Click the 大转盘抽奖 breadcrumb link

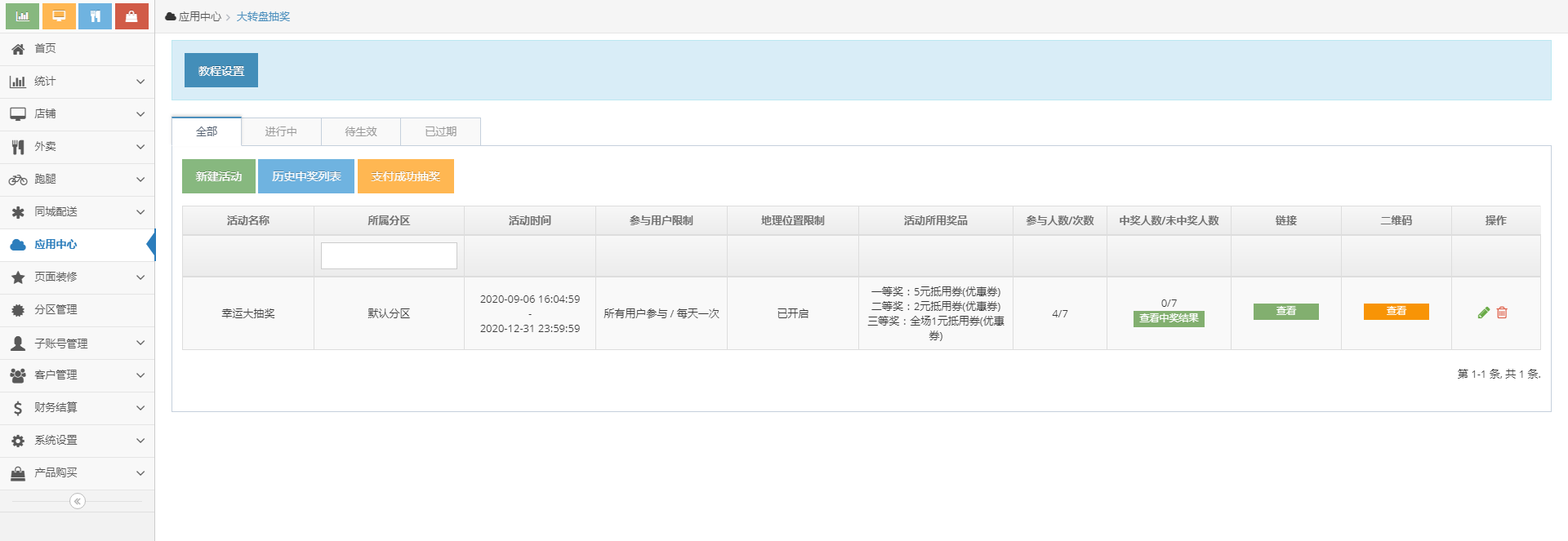[x=263, y=17]
